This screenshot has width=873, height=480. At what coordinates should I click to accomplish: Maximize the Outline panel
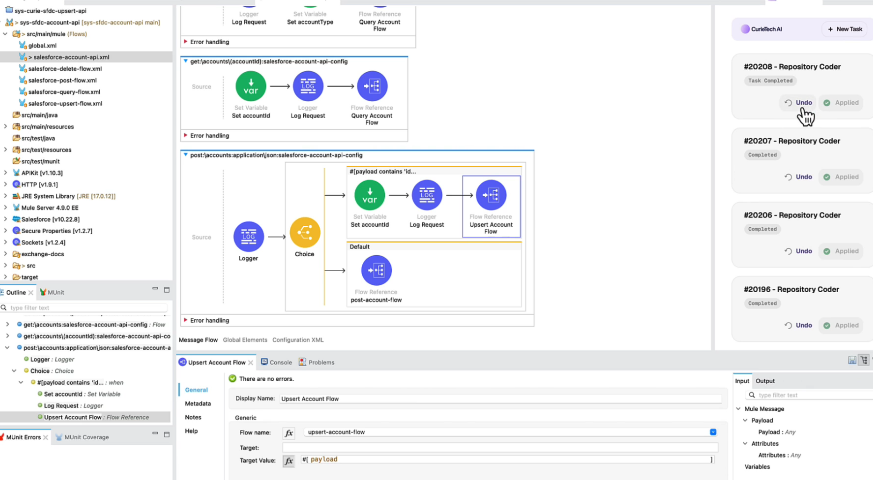click(166, 290)
